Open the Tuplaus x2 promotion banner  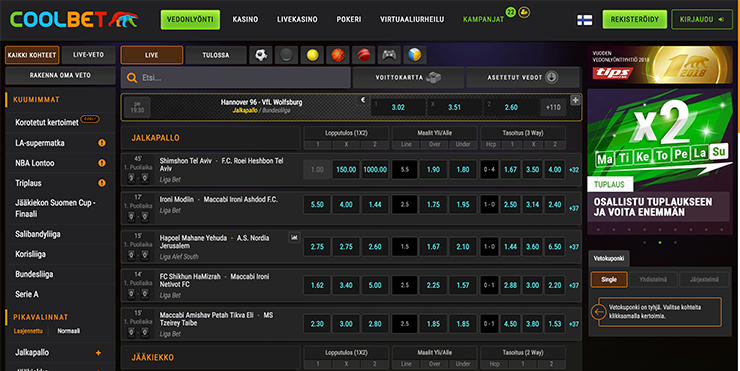tap(660, 162)
